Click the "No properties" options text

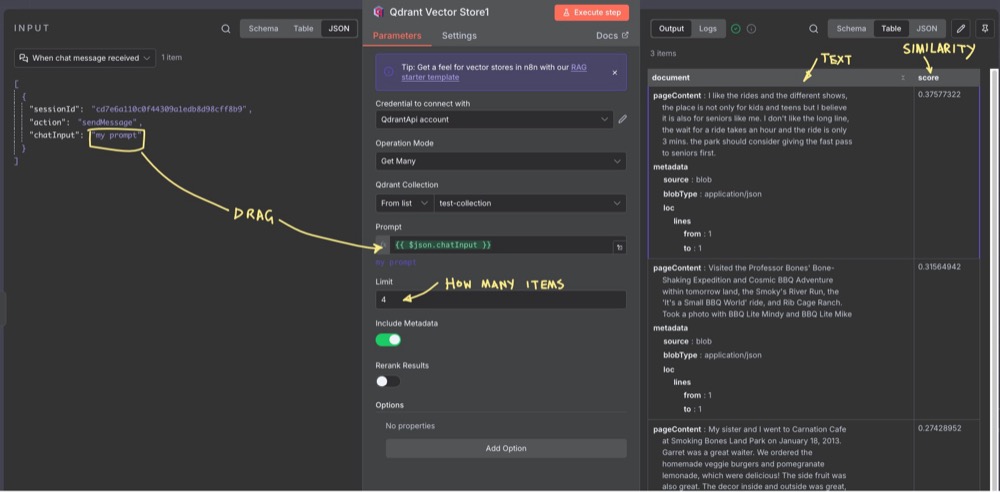(x=410, y=426)
